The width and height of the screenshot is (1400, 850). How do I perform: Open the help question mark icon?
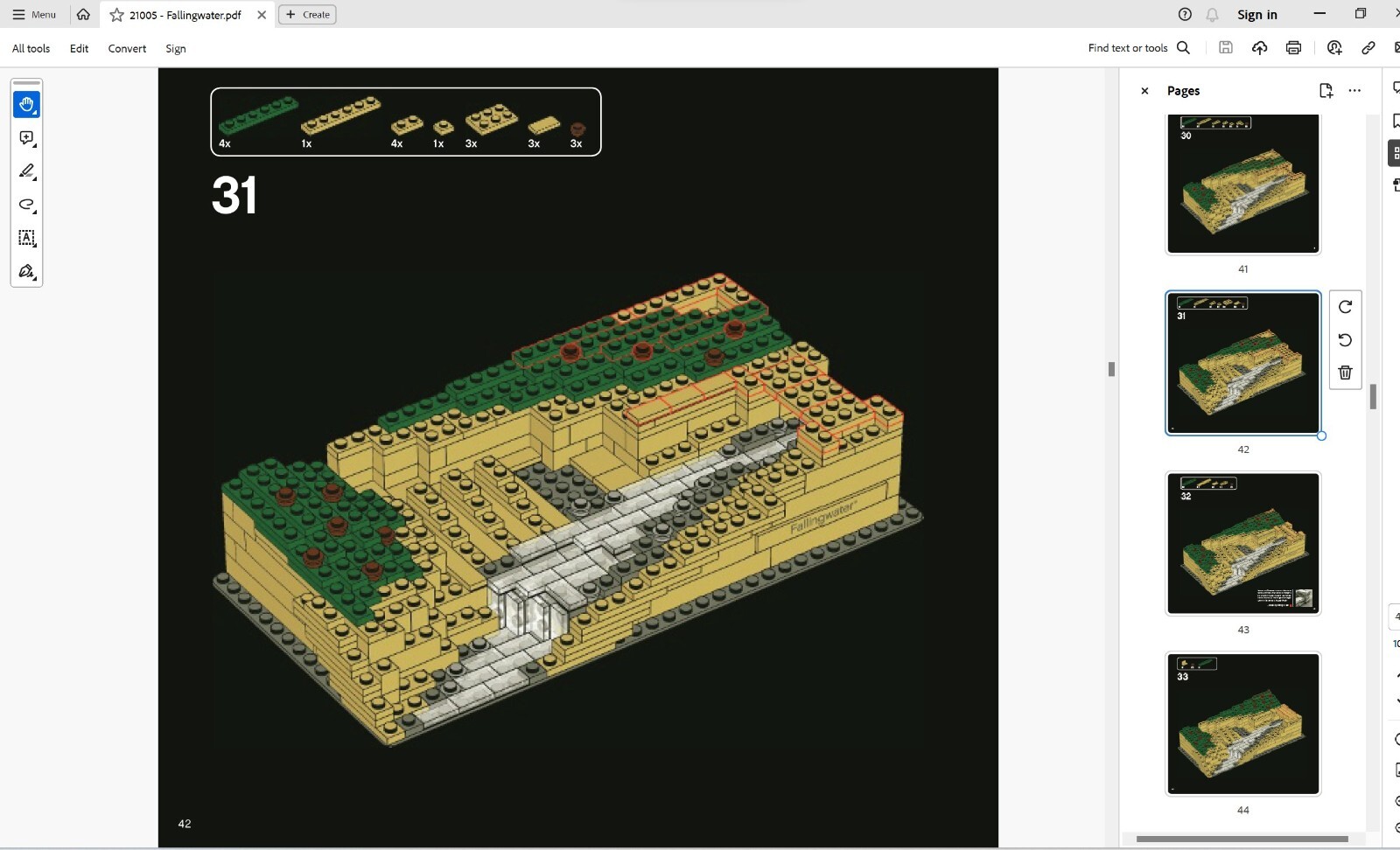click(x=1185, y=14)
